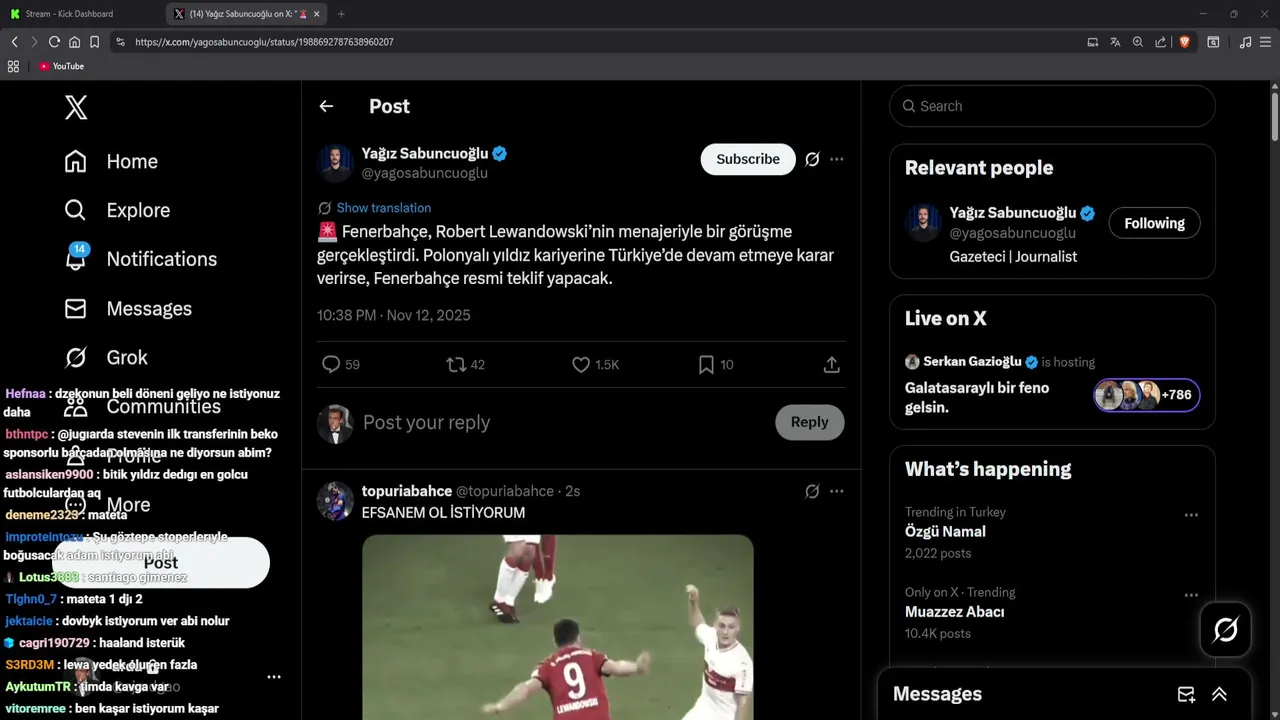The height and width of the screenshot is (720, 1280).
Task: Click the Reply button
Action: (810, 422)
